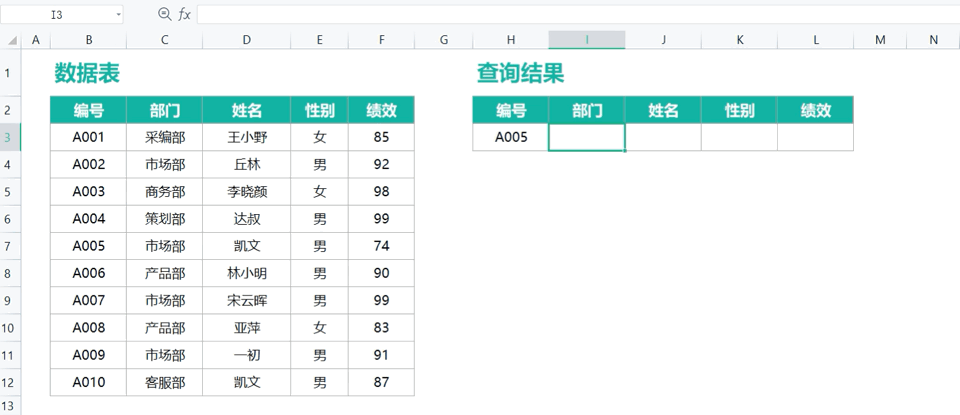Image resolution: width=960 pixels, height=415 pixels.
Task: Select row 1 header
Action: (10, 73)
